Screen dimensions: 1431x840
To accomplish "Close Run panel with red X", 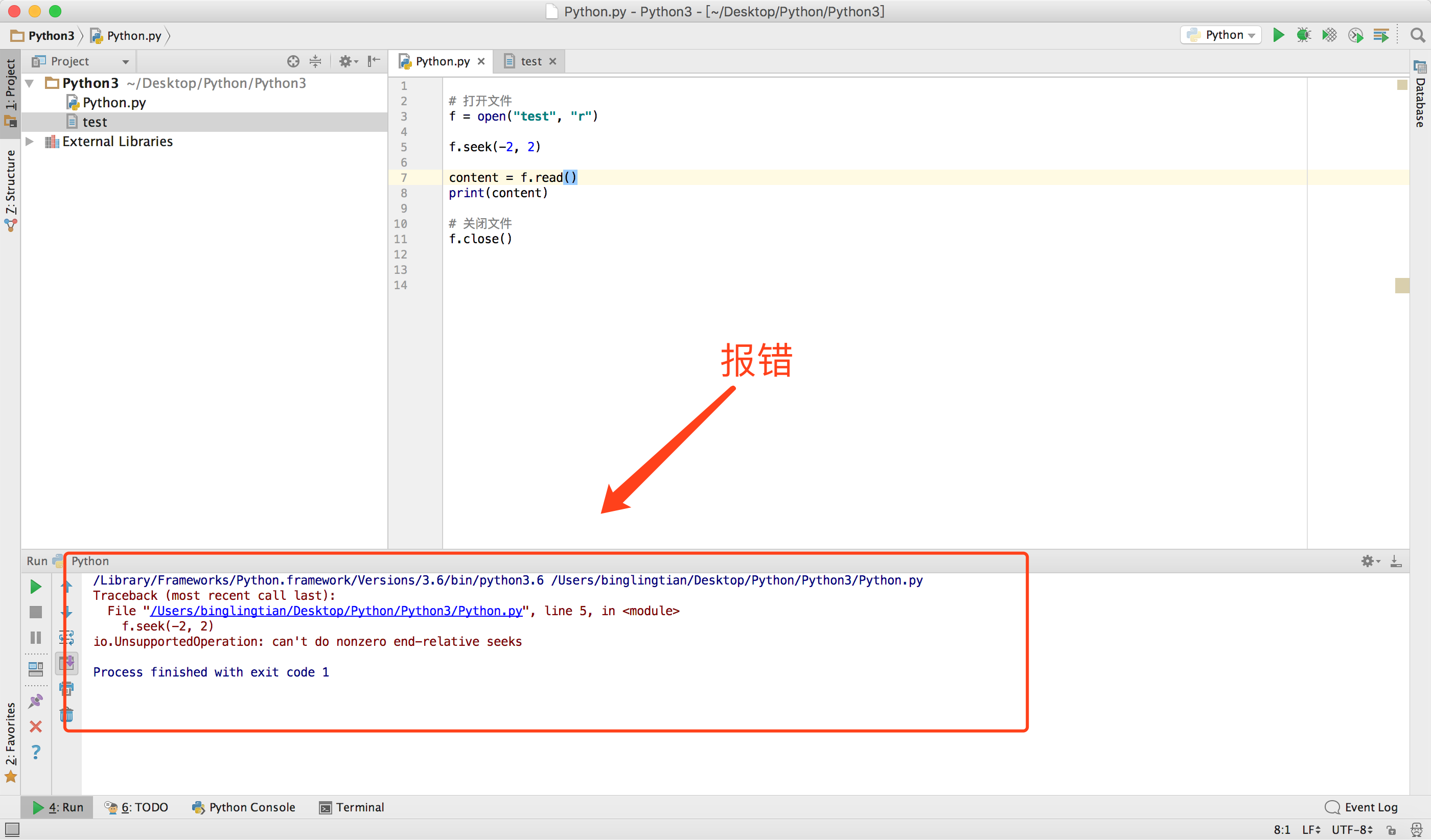I will coord(36,727).
